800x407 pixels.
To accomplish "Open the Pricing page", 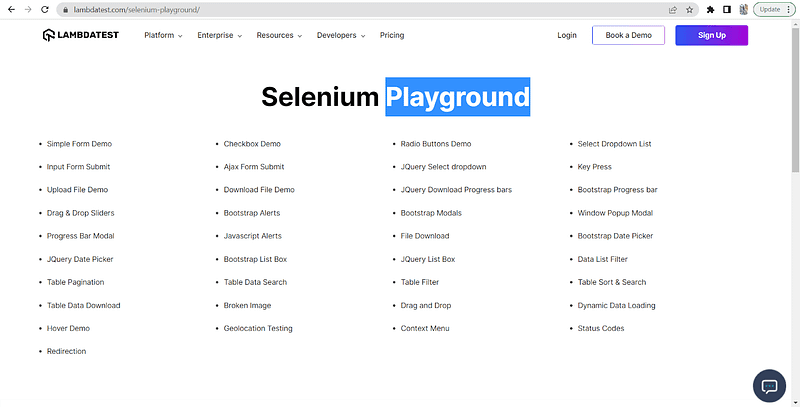I will [392, 35].
